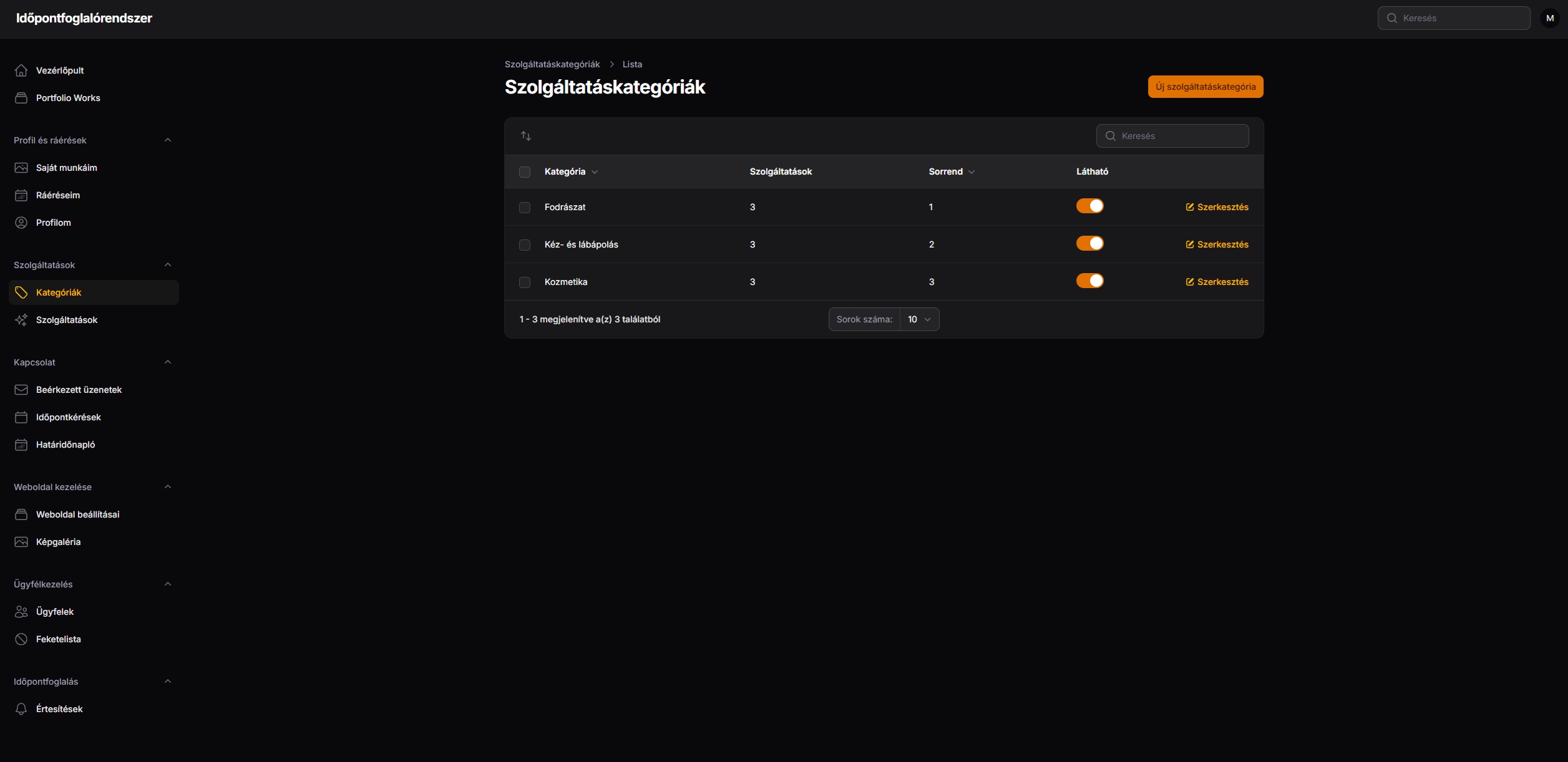Open the Profilom user icon

[x=21, y=223]
